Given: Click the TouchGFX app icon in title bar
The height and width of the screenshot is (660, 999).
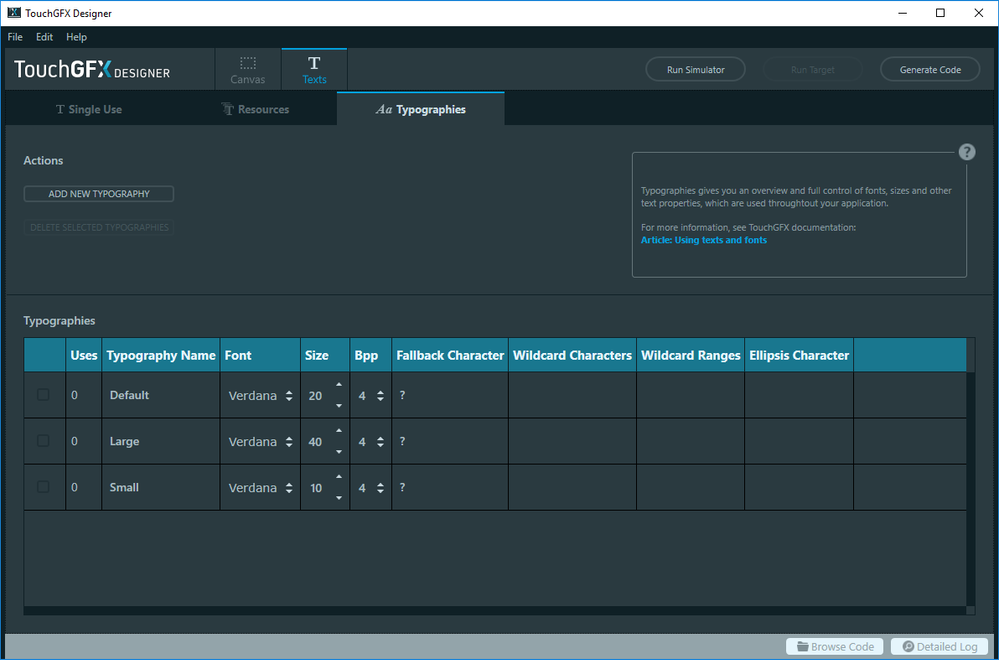Looking at the screenshot, I should click(x=14, y=13).
